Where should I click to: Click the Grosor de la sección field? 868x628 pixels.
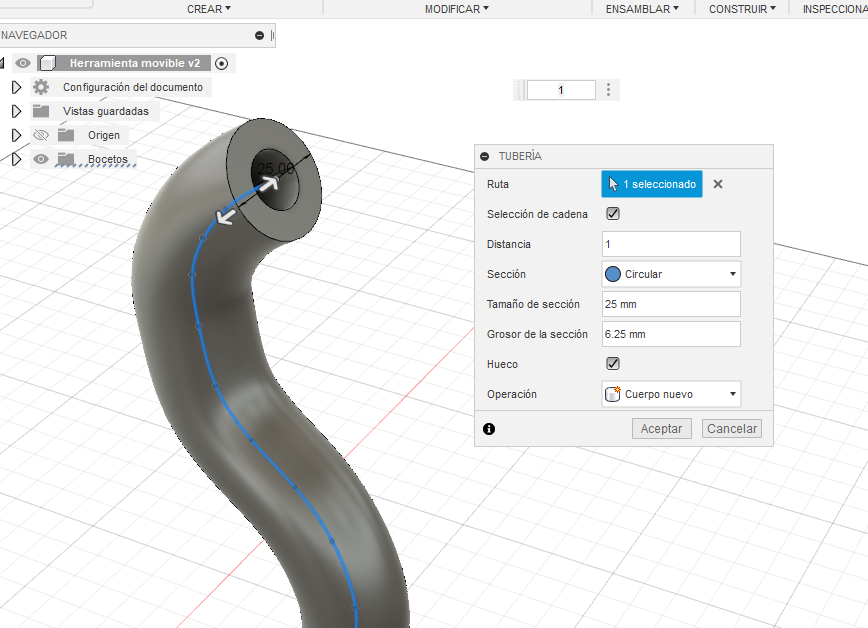(671, 334)
